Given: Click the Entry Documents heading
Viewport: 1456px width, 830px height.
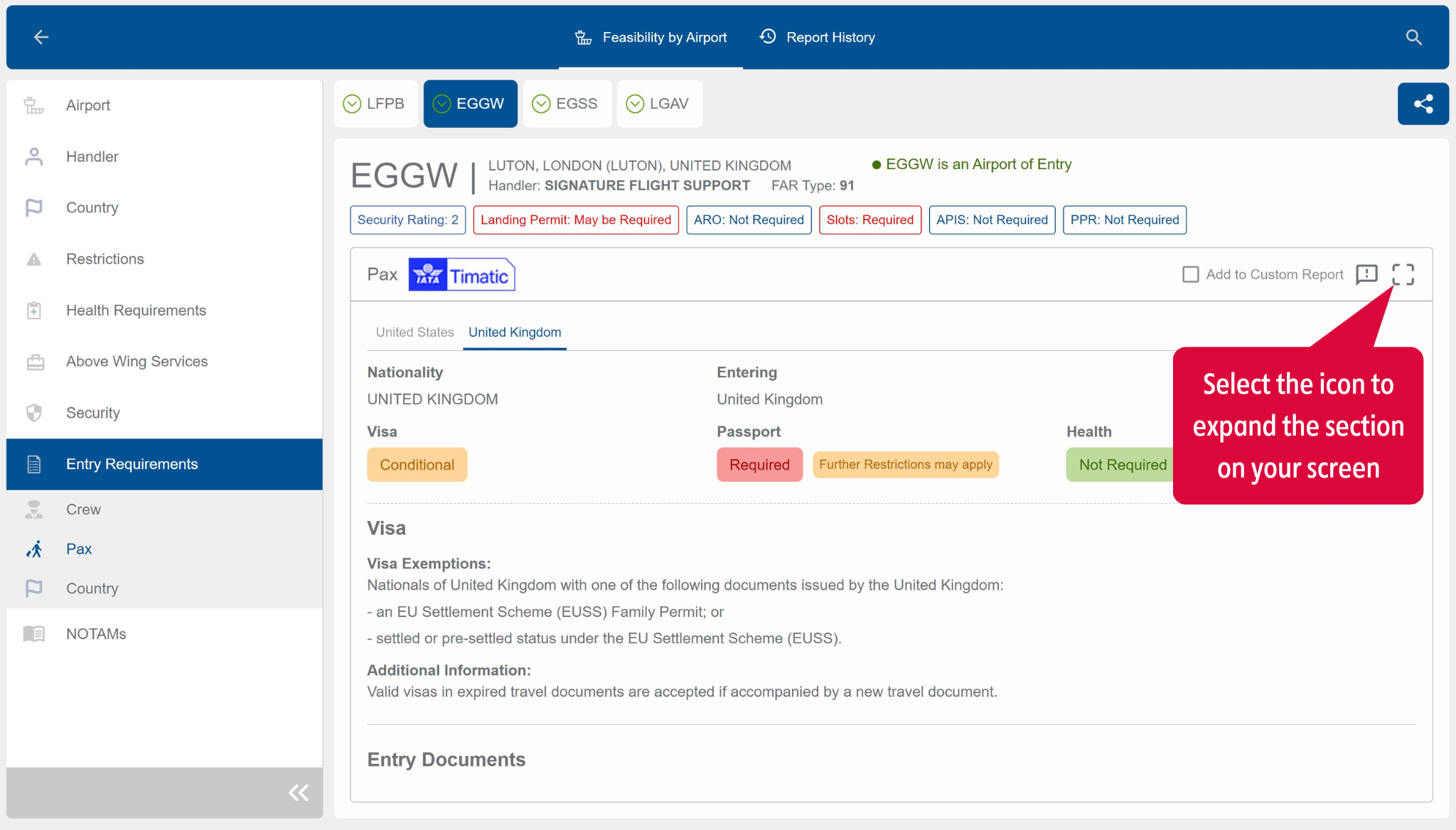Looking at the screenshot, I should click(446, 760).
